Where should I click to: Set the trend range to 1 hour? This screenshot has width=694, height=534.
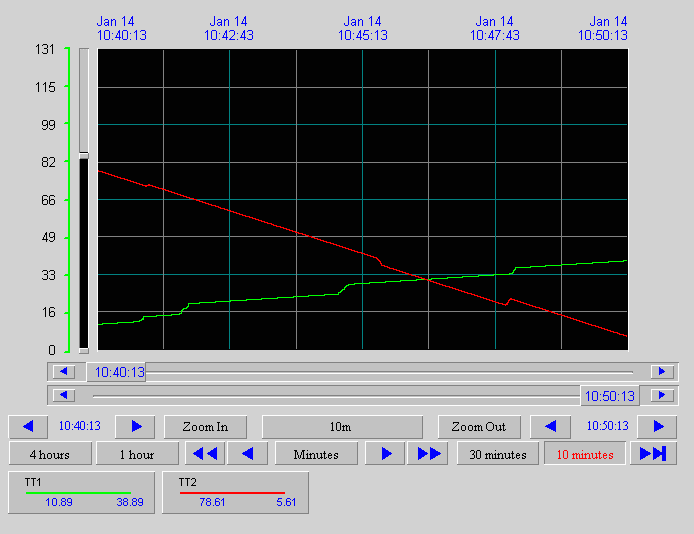point(137,454)
